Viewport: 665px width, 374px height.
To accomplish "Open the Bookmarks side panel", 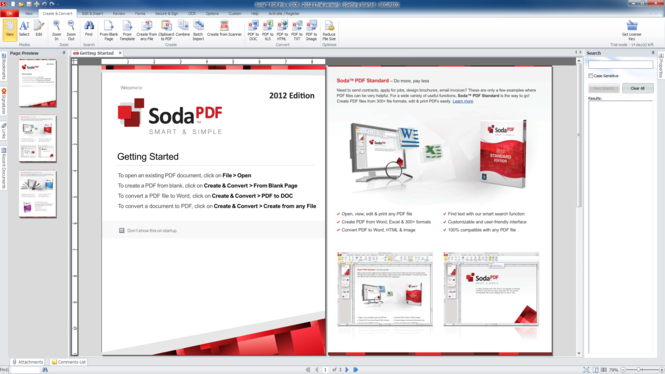I will 4,67.
